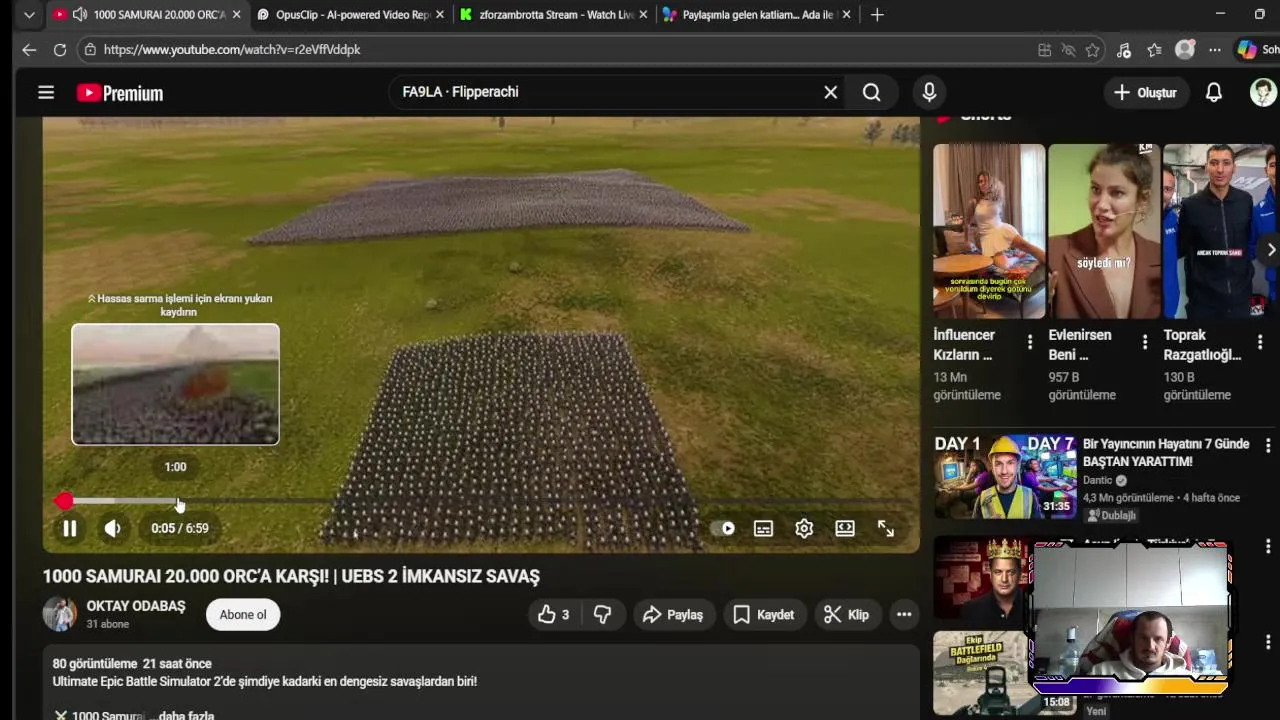The width and height of the screenshot is (1280, 720).
Task: Open Toprak Razgatlıoğlu short thumbnail
Action: (x=1219, y=231)
